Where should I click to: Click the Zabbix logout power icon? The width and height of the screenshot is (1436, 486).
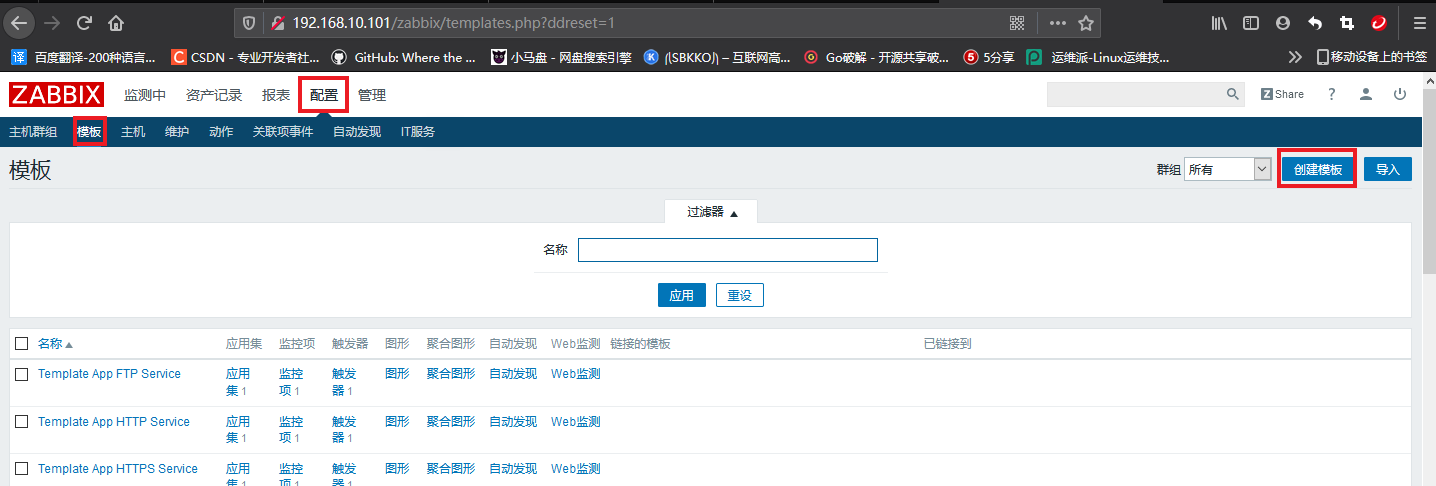click(1400, 94)
